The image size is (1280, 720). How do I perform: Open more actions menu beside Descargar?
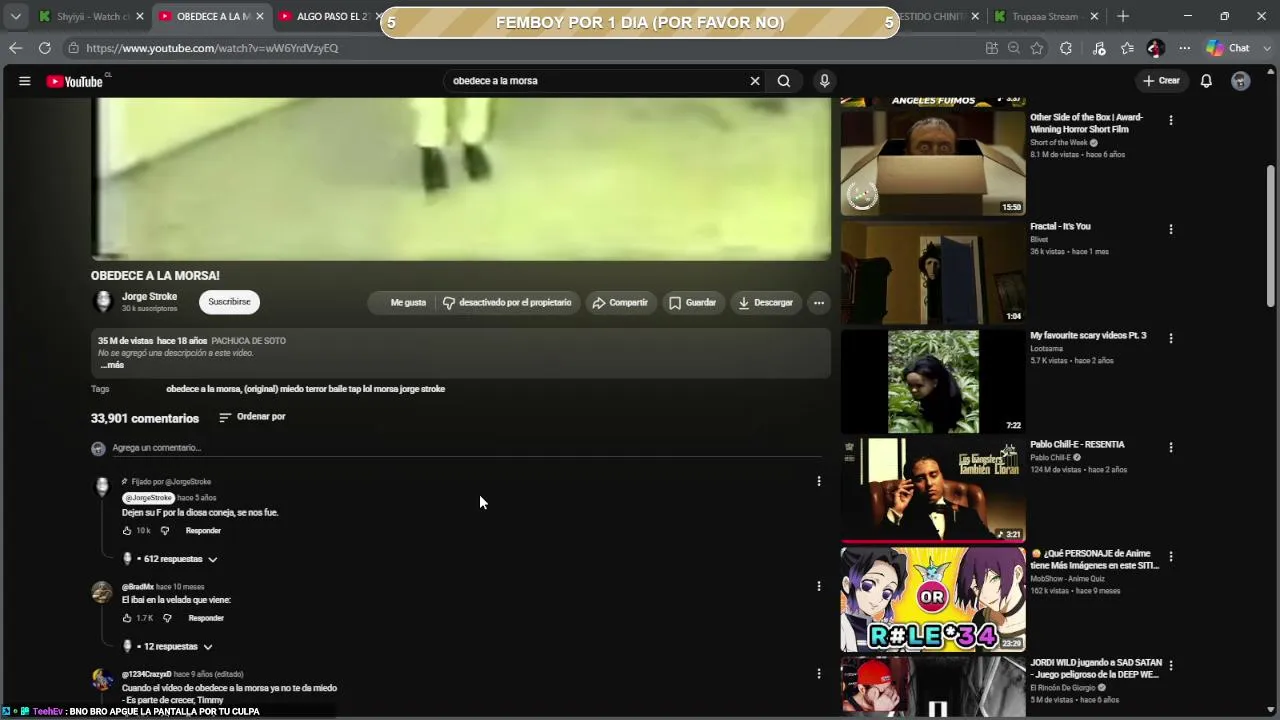[x=818, y=302]
